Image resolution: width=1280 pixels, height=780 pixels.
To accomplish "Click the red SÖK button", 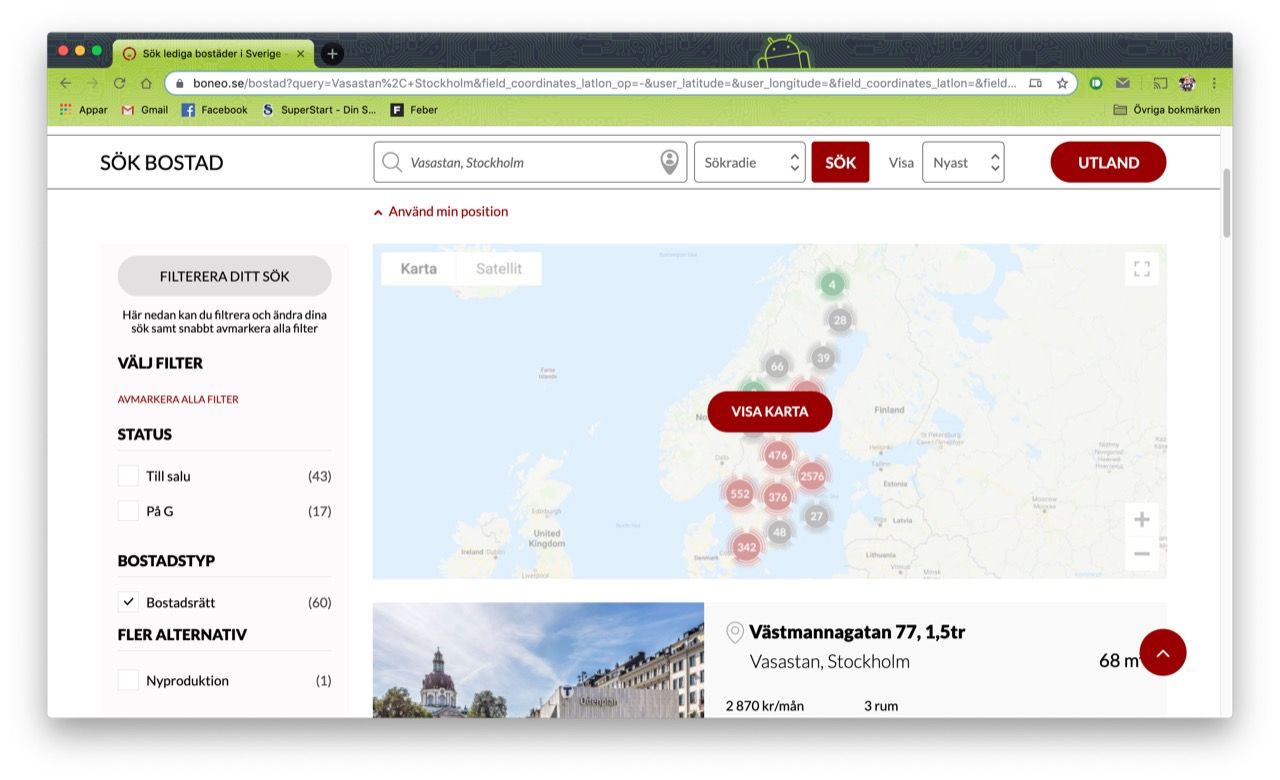I will 840,162.
